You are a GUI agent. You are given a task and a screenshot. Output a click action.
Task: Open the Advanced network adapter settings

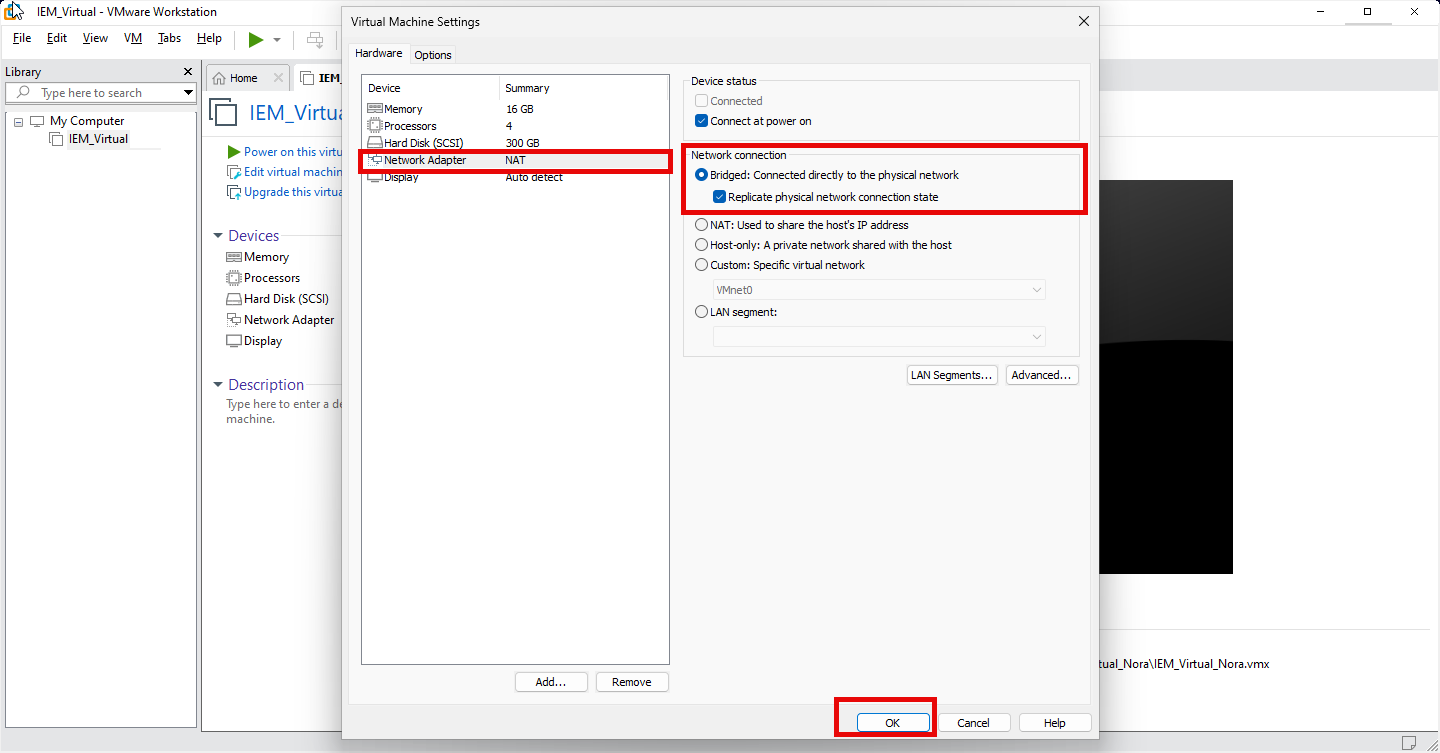(1042, 375)
